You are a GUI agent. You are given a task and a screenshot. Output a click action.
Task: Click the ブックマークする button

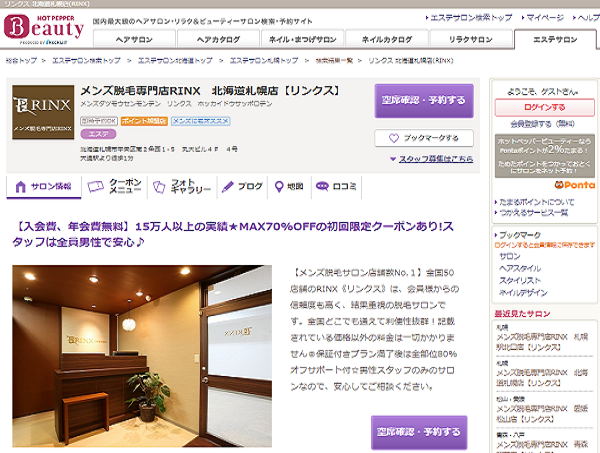click(424, 138)
